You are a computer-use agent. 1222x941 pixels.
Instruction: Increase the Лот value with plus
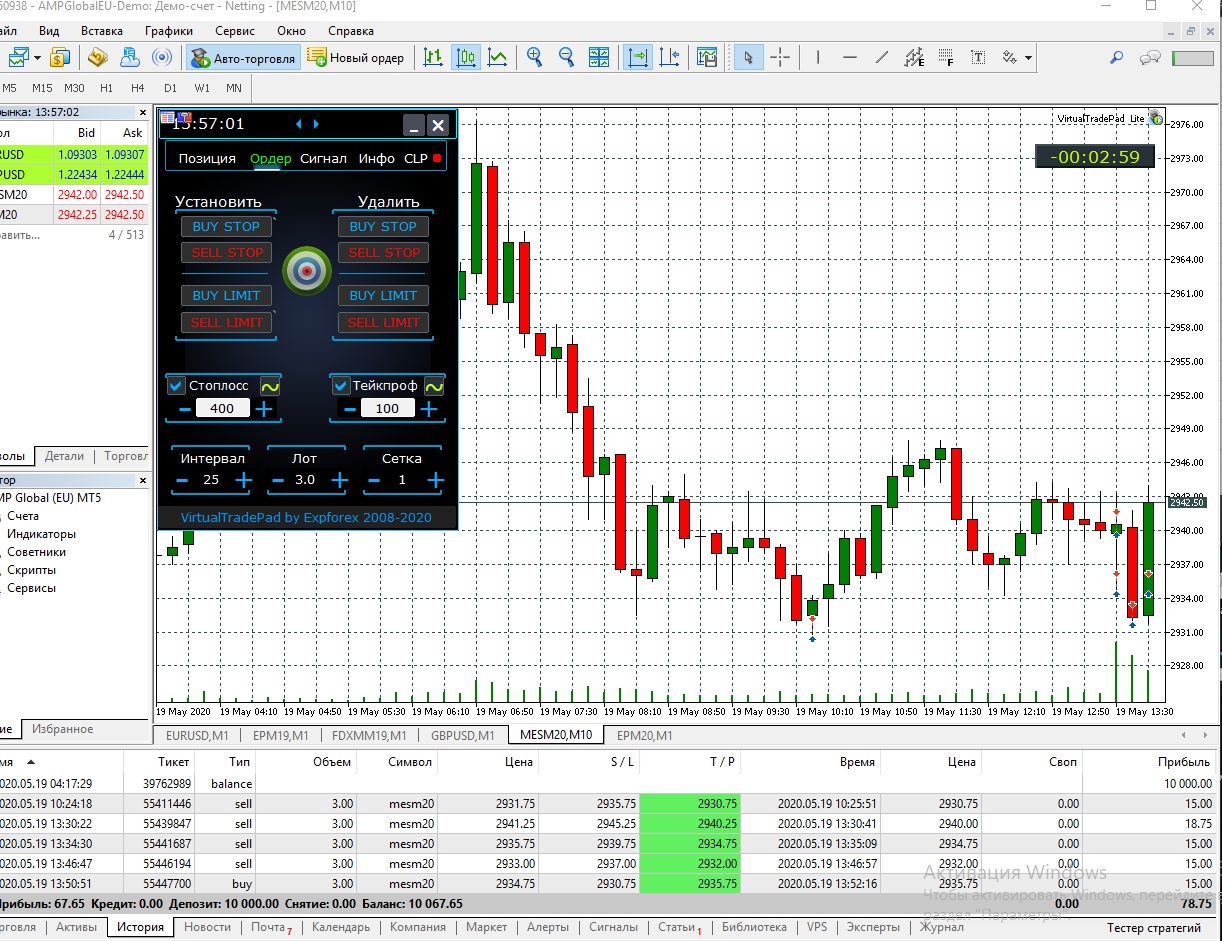[339, 480]
